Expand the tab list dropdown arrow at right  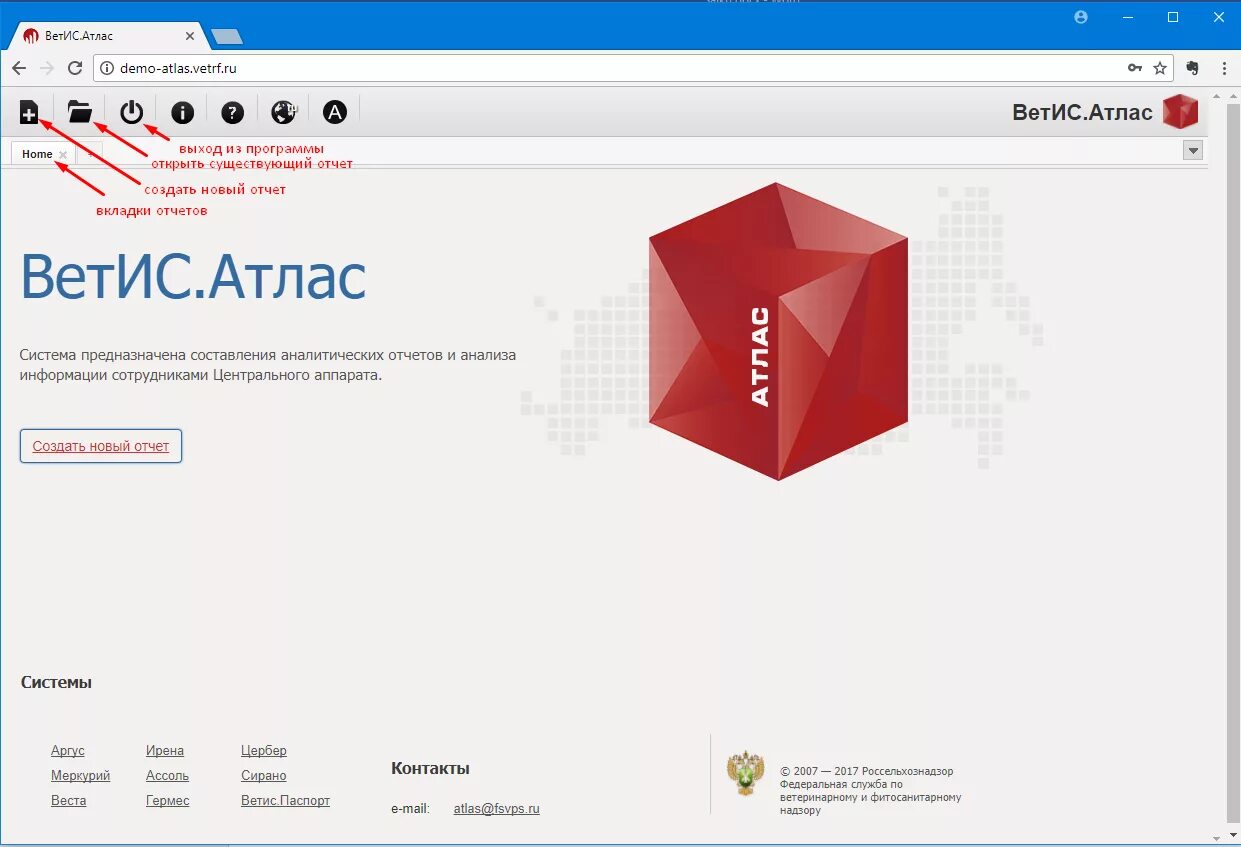pyautogui.click(x=1192, y=151)
